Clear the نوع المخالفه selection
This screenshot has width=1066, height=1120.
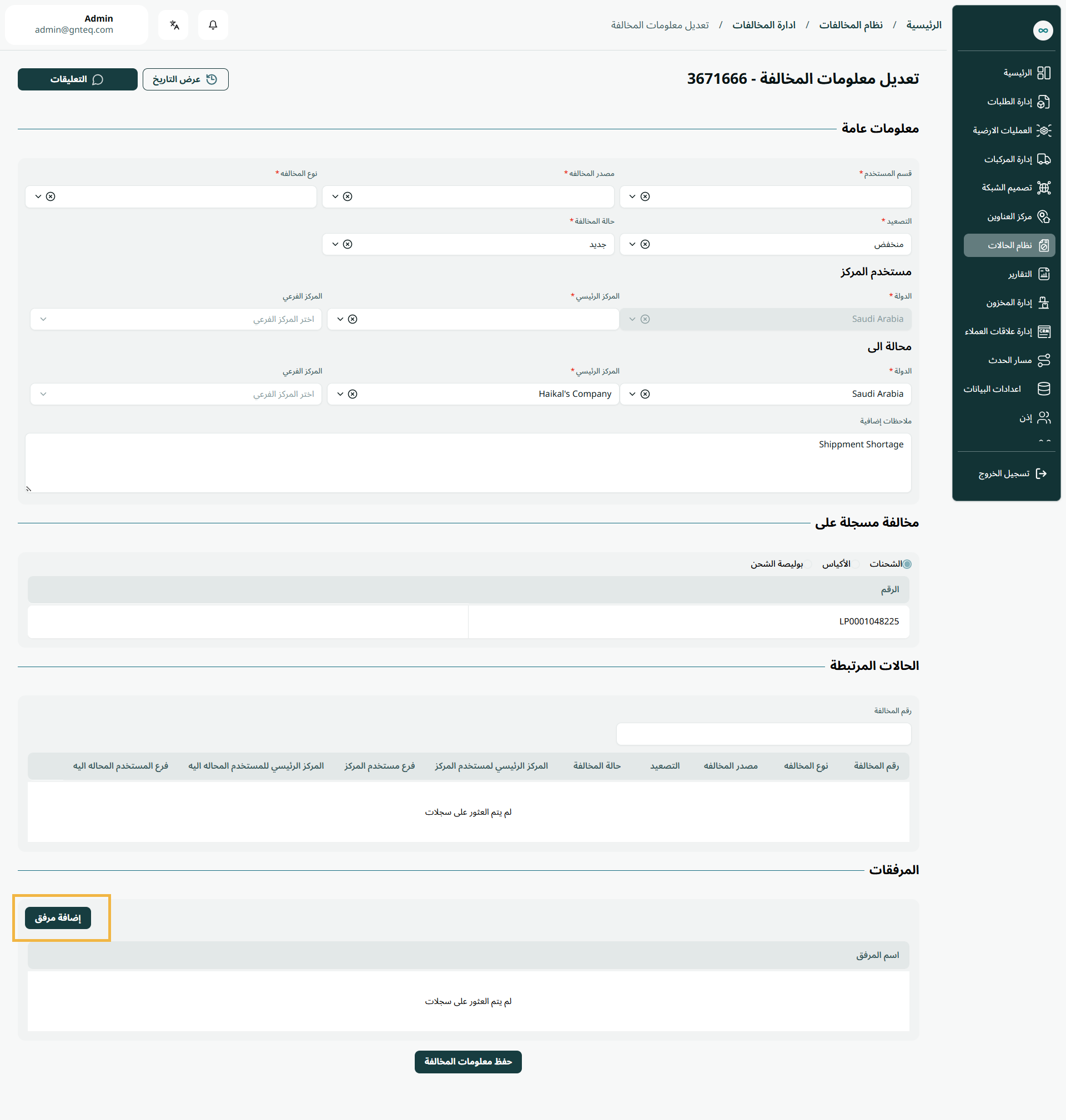pyautogui.click(x=51, y=196)
